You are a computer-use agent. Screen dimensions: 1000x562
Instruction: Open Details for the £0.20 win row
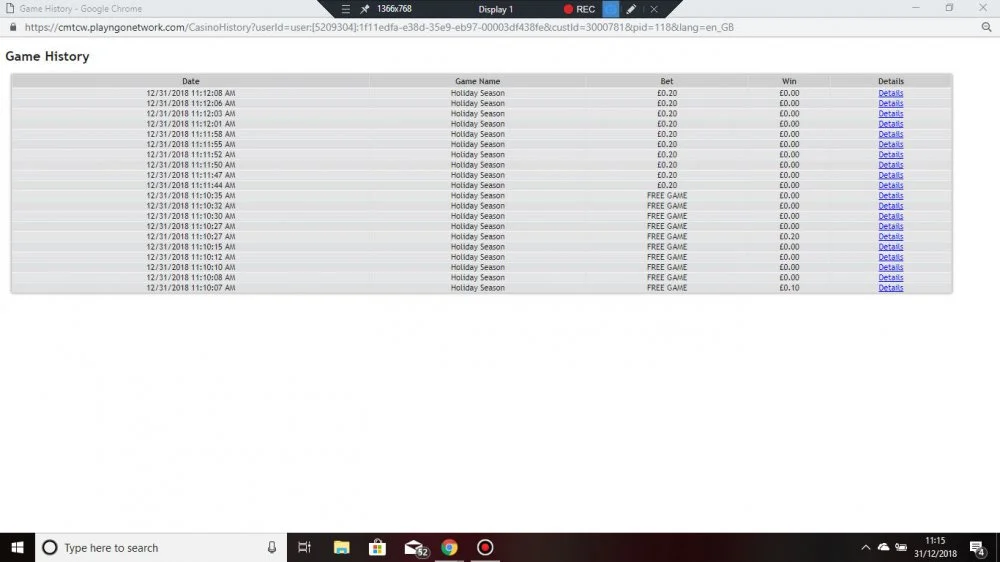click(x=890, y=237)
